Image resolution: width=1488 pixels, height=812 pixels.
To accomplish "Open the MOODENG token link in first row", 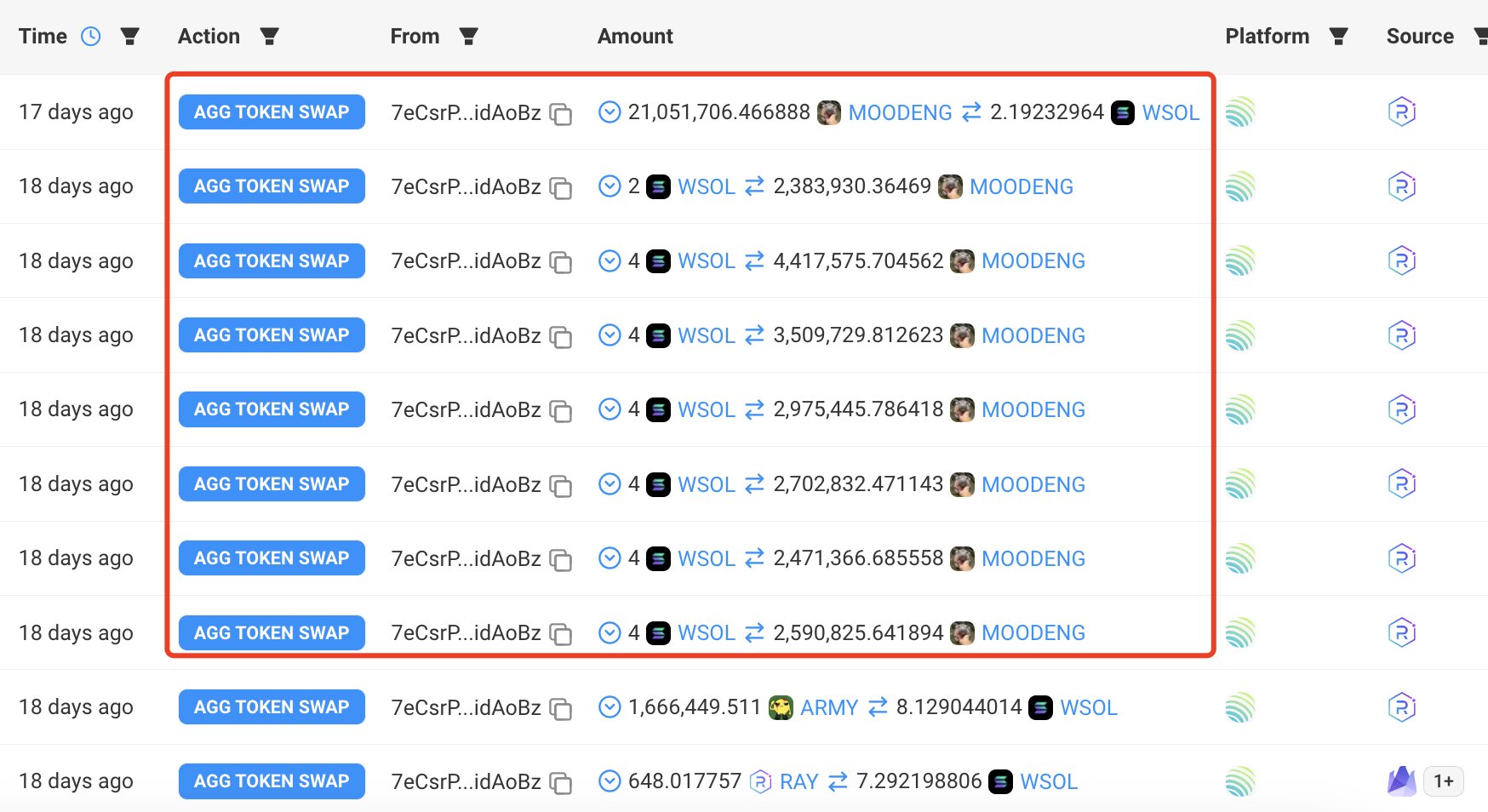I will coord(900,112).
